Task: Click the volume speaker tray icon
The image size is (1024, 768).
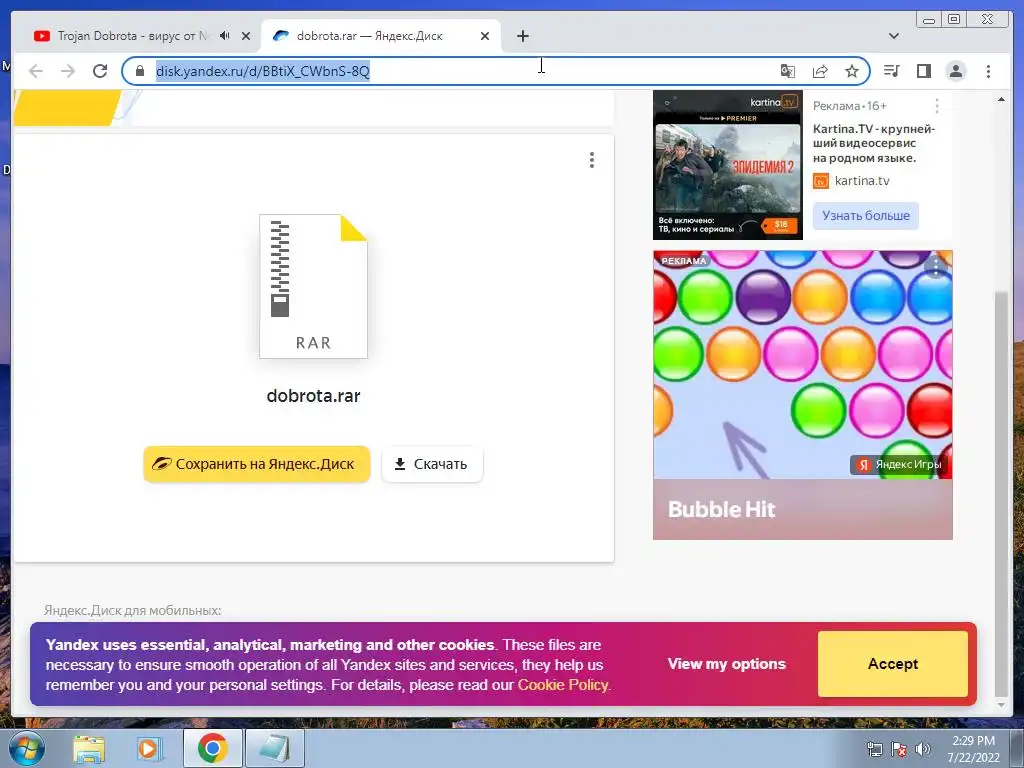Action: [922, 749]
